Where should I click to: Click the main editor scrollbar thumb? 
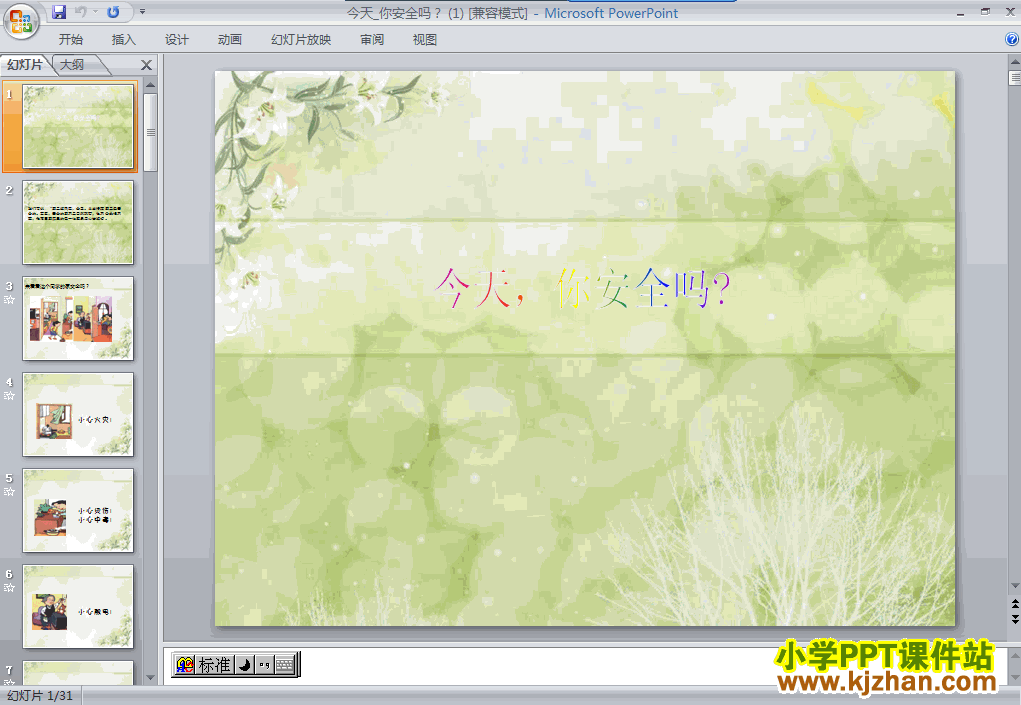[x=1014, y=78]
